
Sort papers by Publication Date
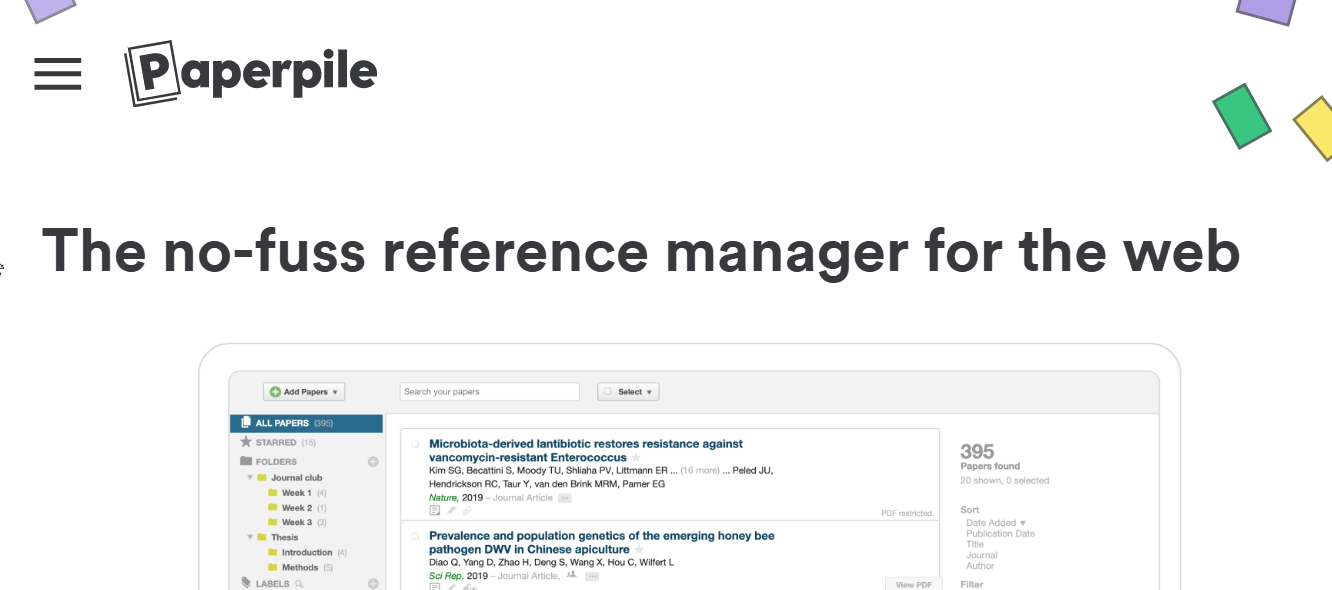pos(1000,534)
